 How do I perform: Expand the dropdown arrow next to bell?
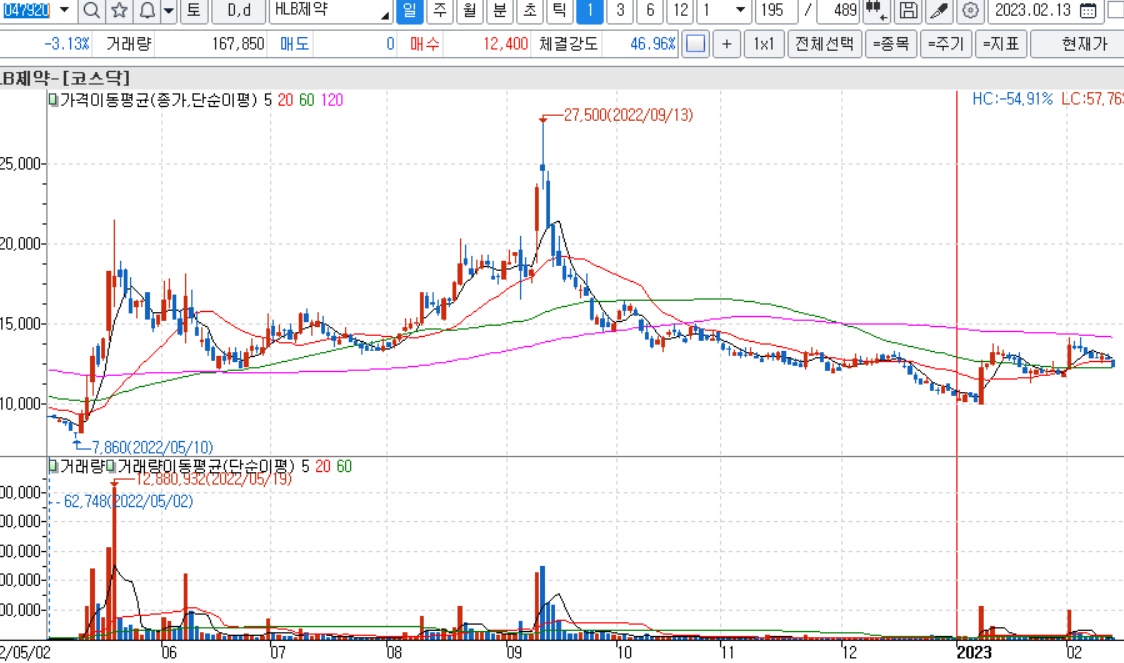click(169, 11)
